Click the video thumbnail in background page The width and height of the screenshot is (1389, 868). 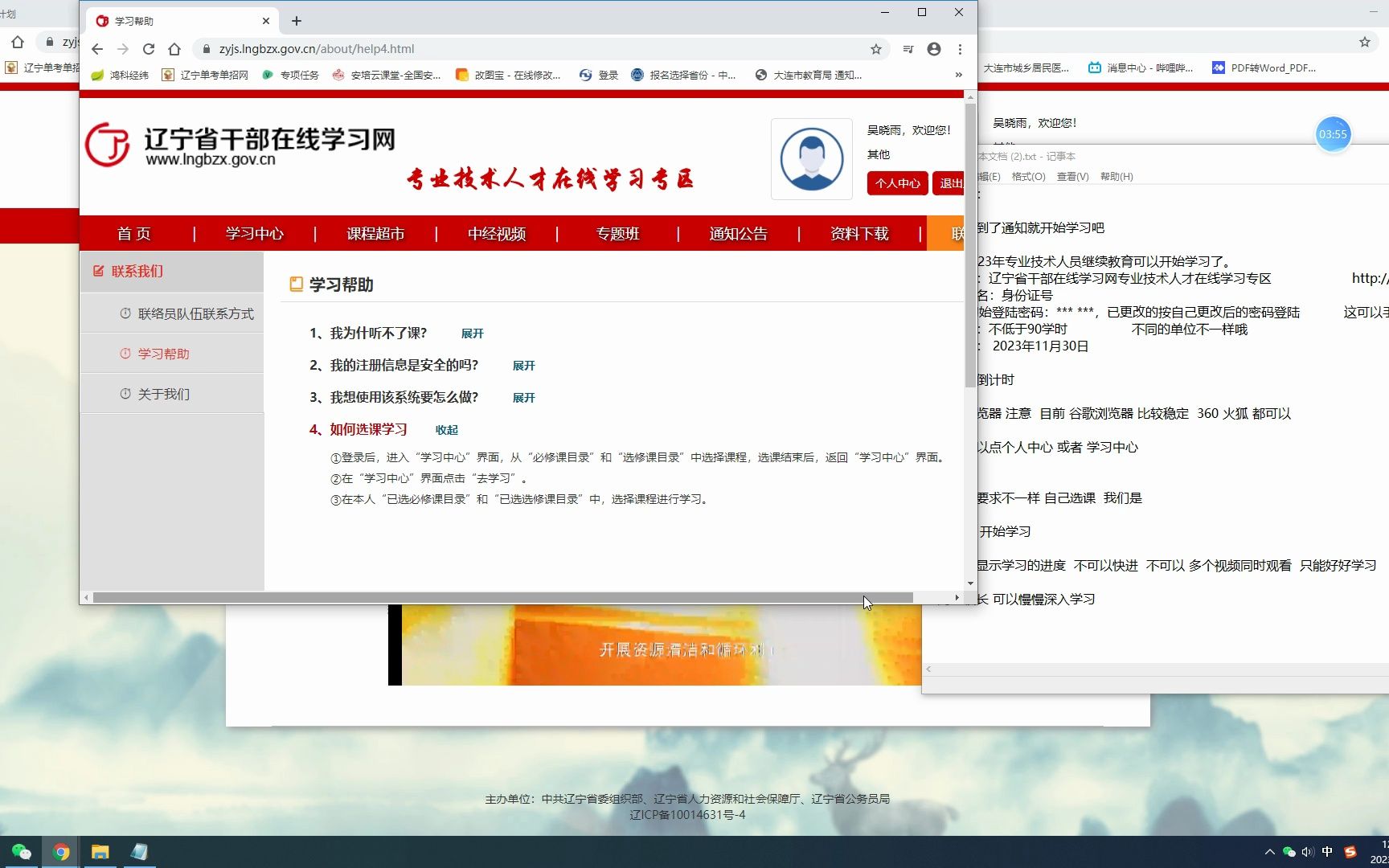point(655,645)
